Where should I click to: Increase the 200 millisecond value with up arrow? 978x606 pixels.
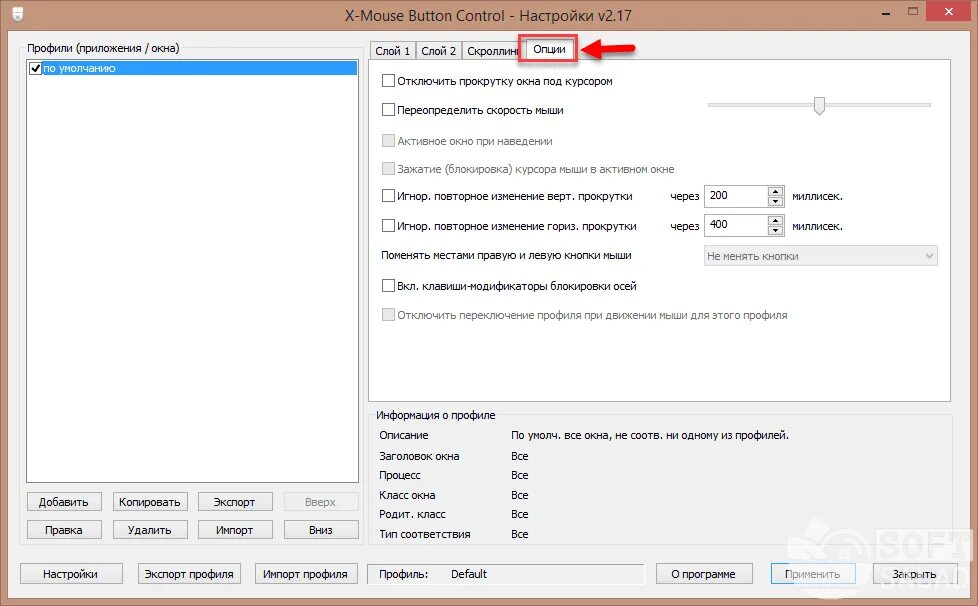(775, 191)
